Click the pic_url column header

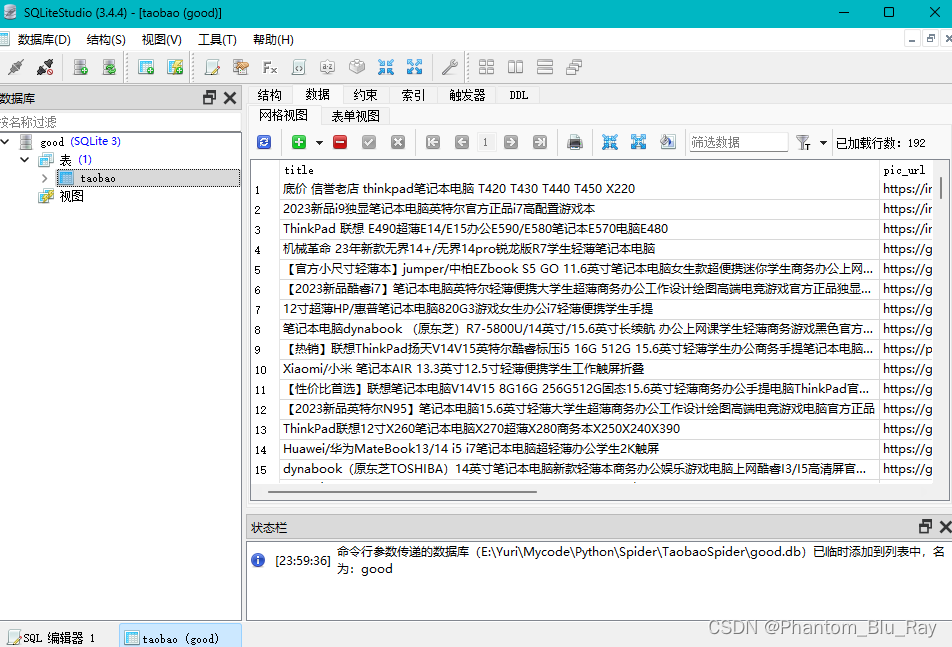point(904,170)
